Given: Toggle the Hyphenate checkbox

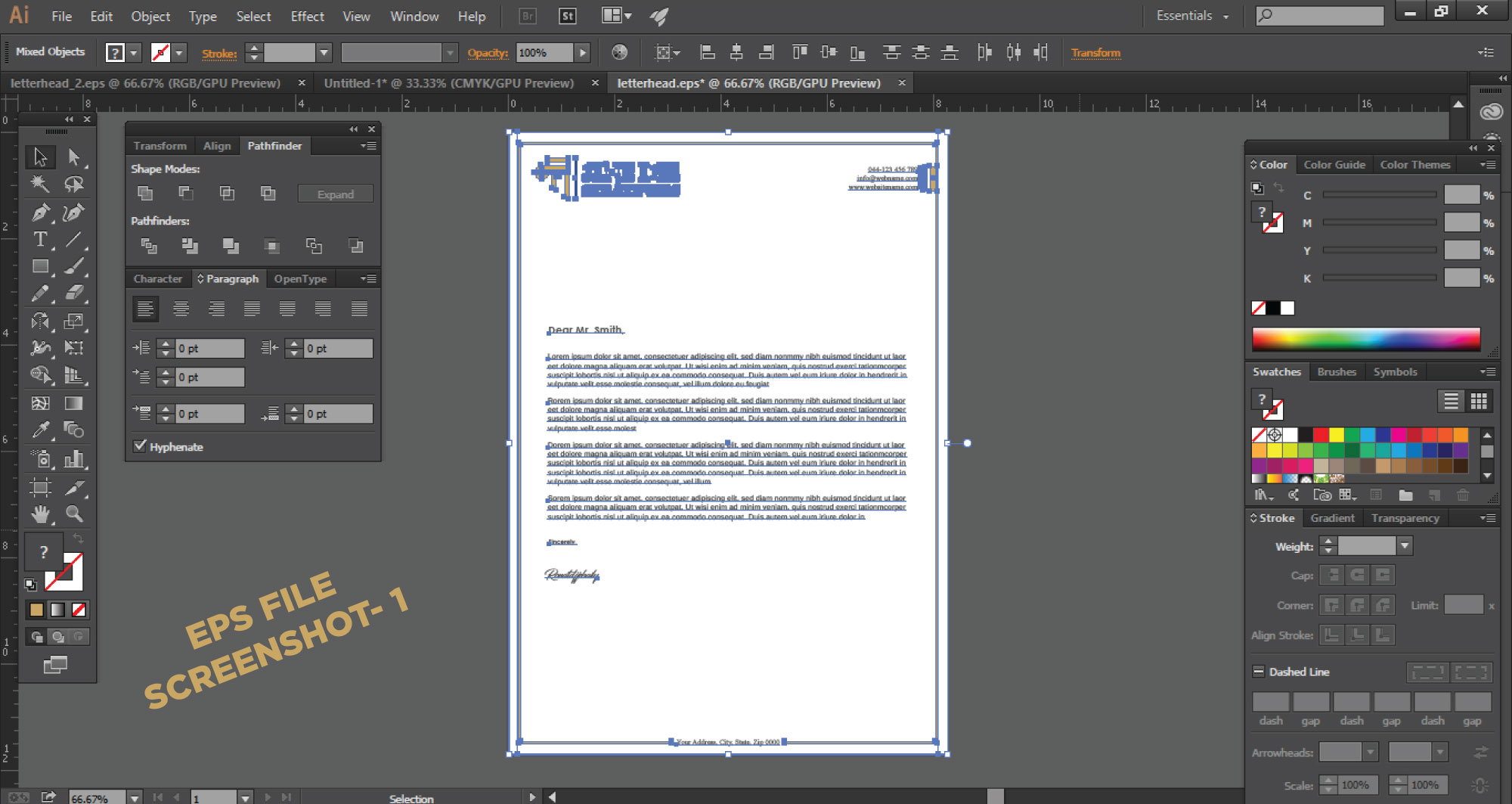Looking at the screenshot, I should point(139,446).
